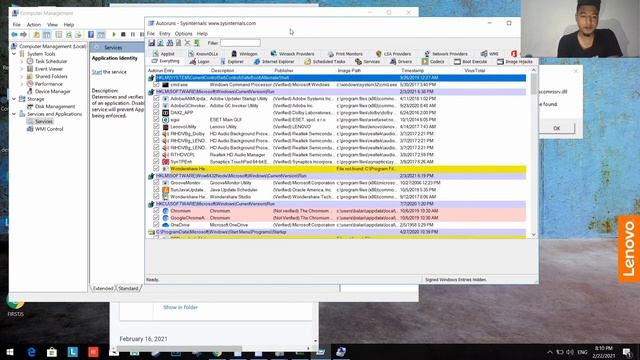
Task: Click the Up one level folder icon
Action: tap(37, 35)
